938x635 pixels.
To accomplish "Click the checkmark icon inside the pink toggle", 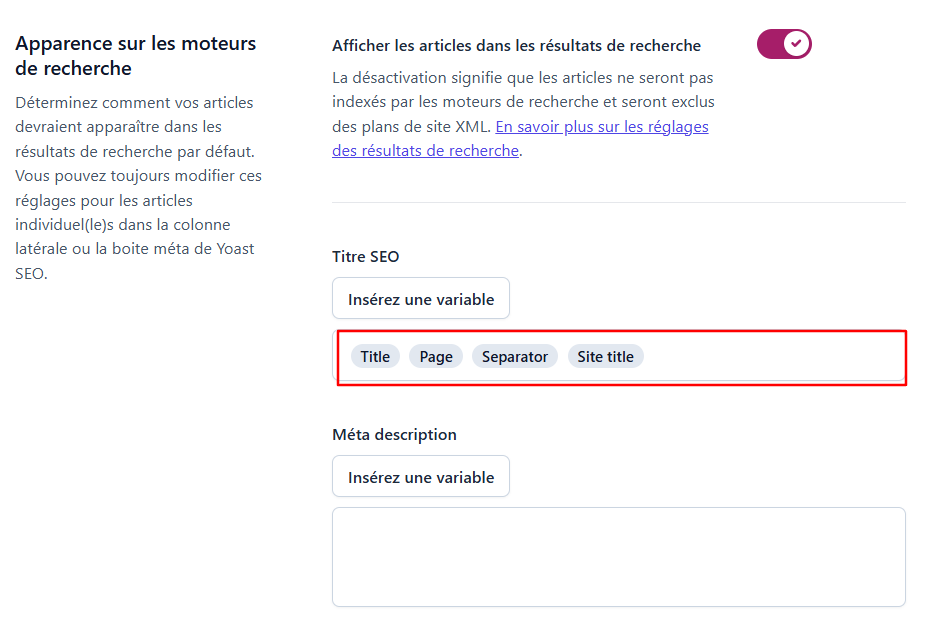I will [795, 44].
